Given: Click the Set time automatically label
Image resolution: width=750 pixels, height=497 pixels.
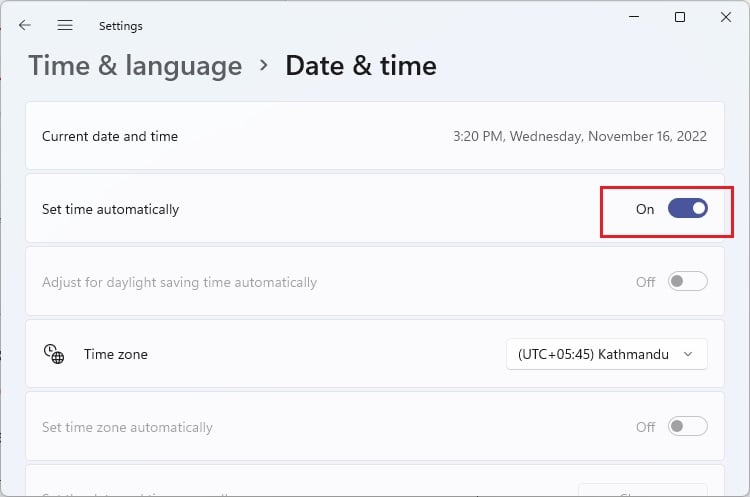Looking at the screenshot, I should click(x=110, y=210).
